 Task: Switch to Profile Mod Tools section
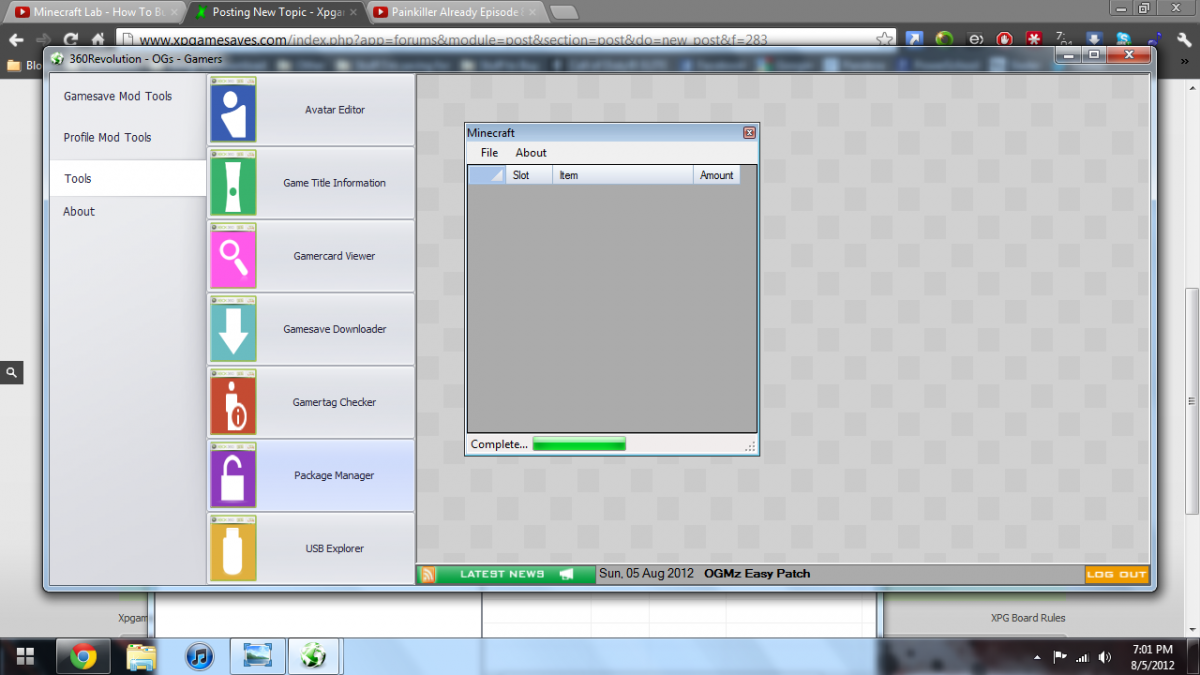pyautogui.click(x=108, y=138)
